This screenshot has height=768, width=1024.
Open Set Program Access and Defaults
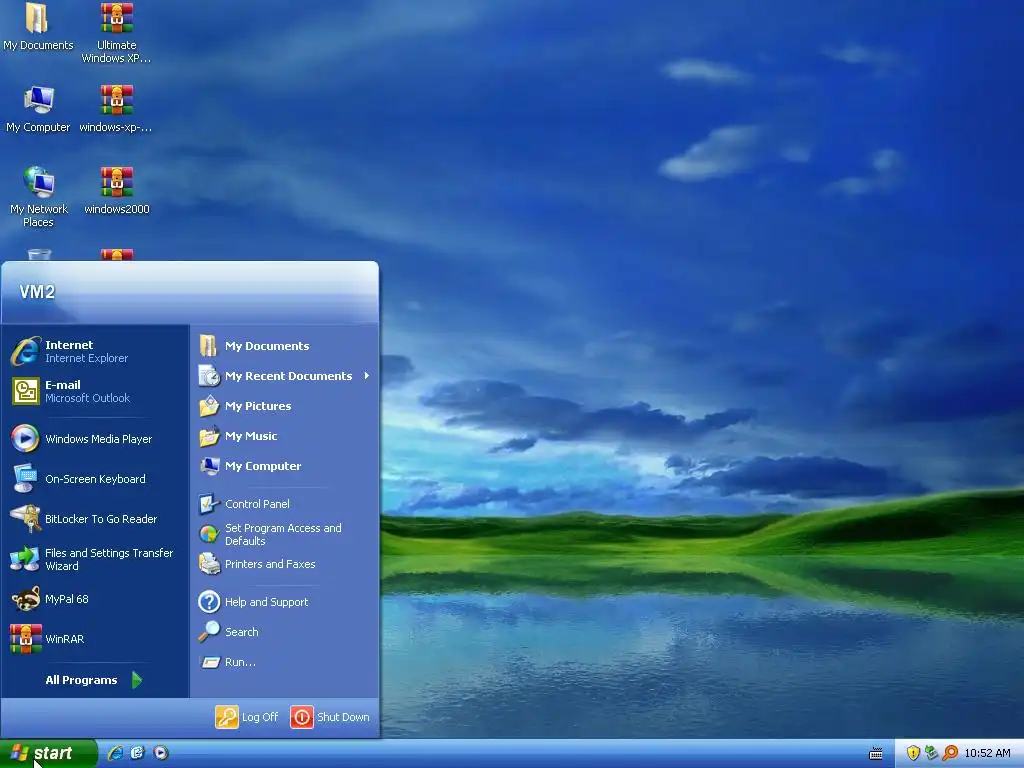tap(285, 534)
